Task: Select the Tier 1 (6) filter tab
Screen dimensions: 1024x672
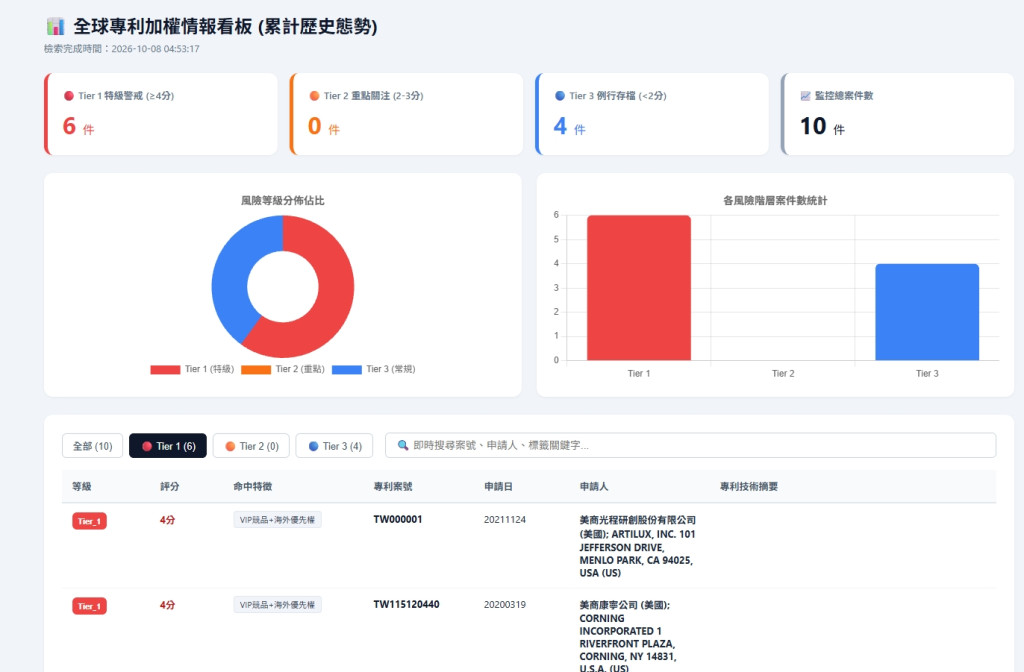Action: coord(168,446)
